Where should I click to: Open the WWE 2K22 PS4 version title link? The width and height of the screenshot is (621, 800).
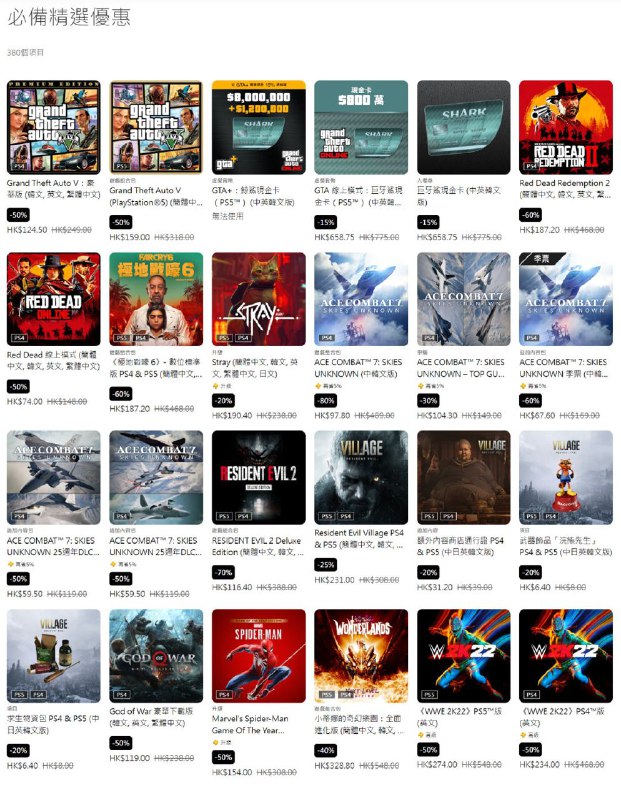562,717
